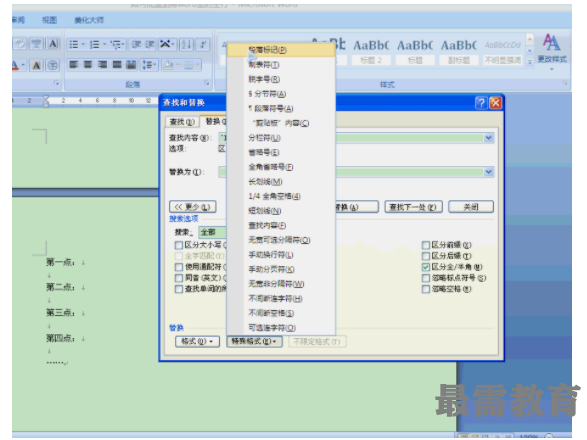
Task: Open the 搜索 direction dropdown showing 全部
Action: [x=212, y=232]
